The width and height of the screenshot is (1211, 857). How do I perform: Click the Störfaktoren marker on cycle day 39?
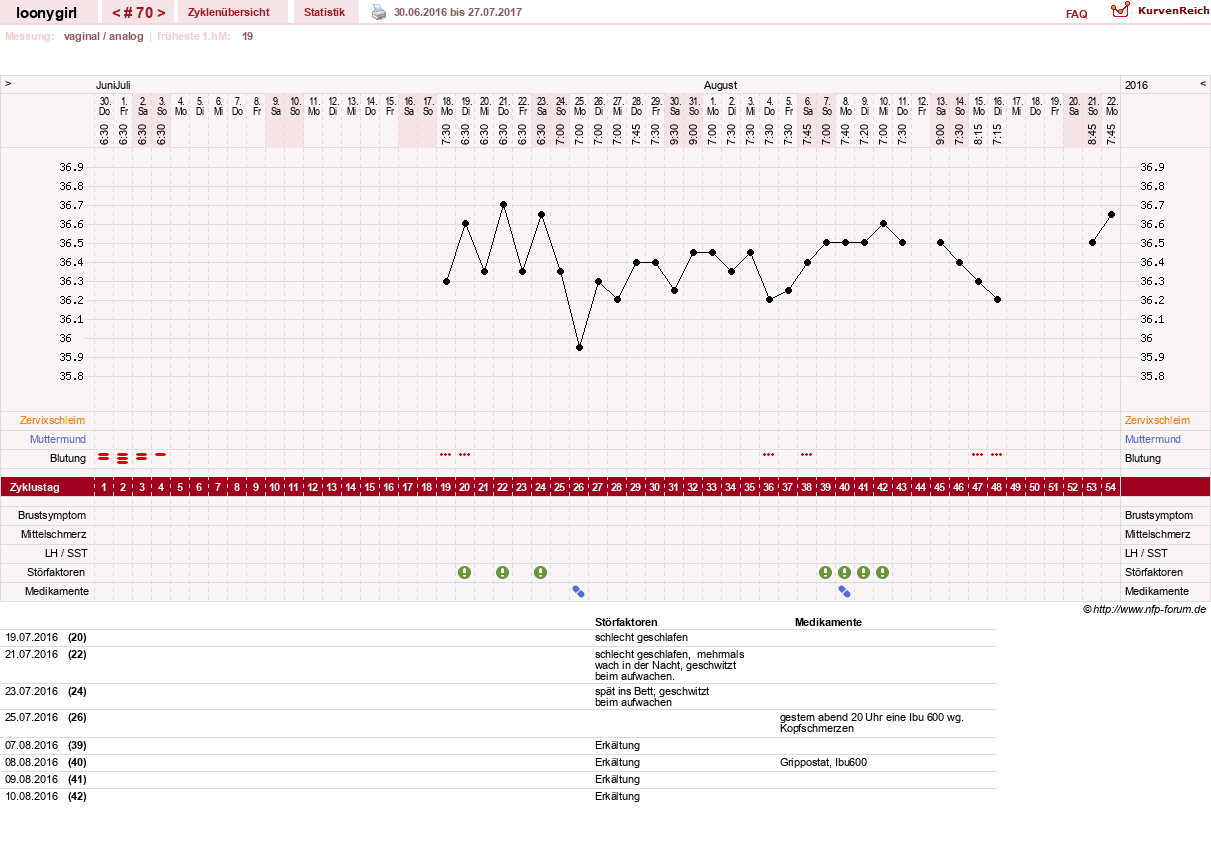(x=826, y=572)
